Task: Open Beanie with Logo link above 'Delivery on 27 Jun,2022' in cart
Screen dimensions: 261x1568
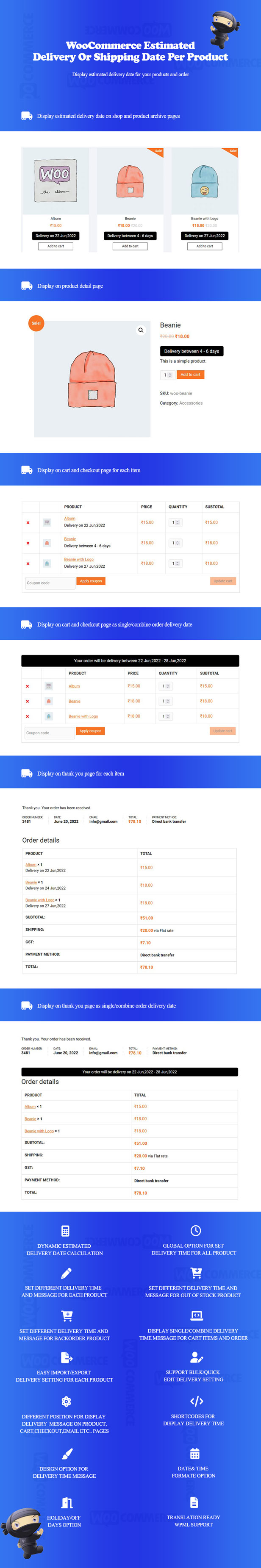Action: (x=79, y=559)
